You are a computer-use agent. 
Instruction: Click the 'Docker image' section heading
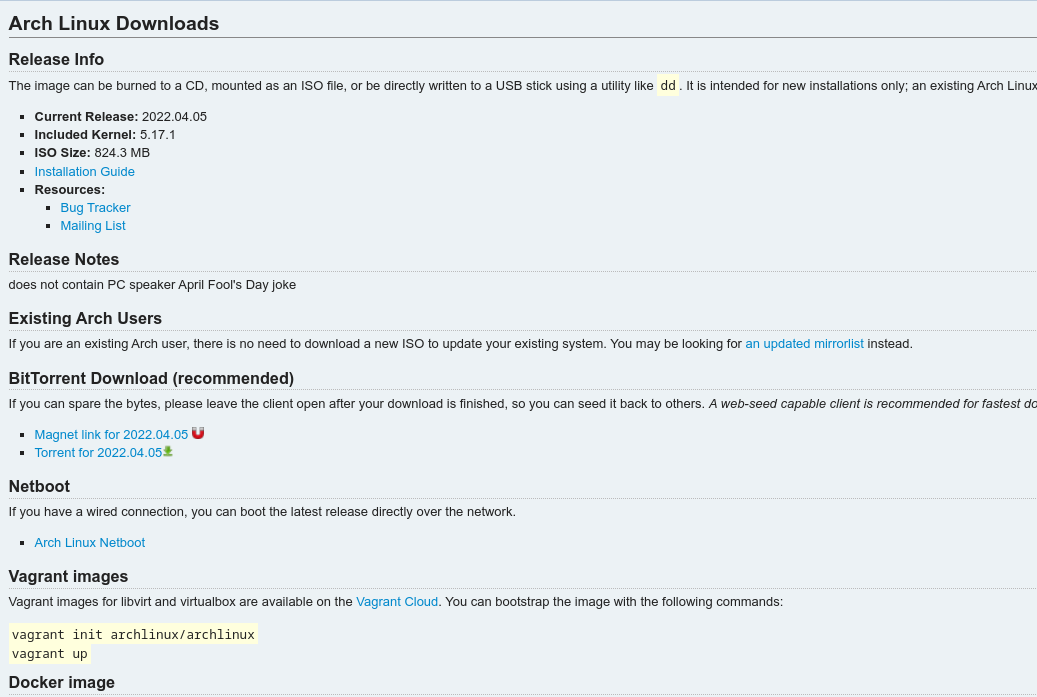(x=62, y=682)
